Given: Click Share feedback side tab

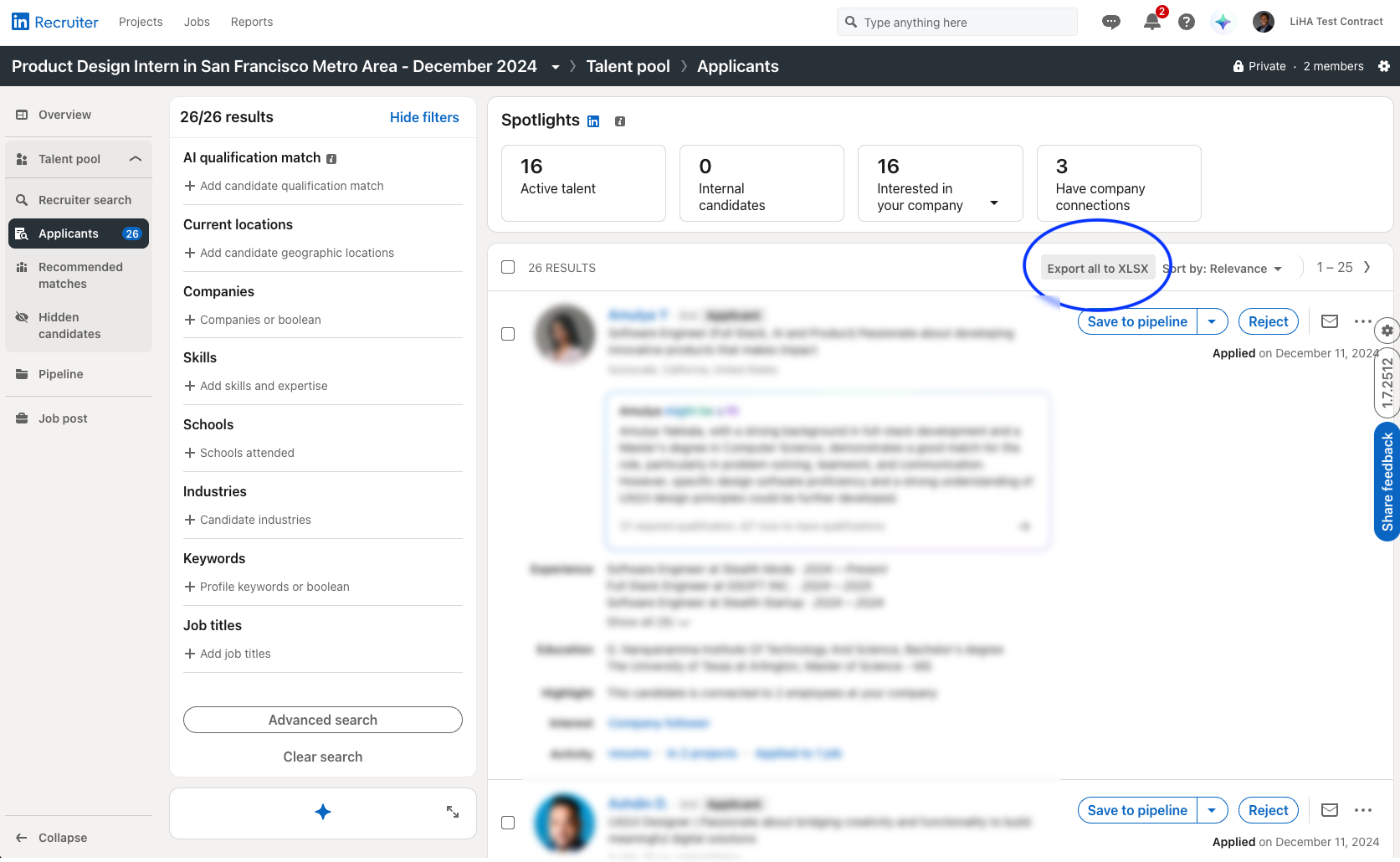Looking at the screenshot, I should [x=1387, y=482].
